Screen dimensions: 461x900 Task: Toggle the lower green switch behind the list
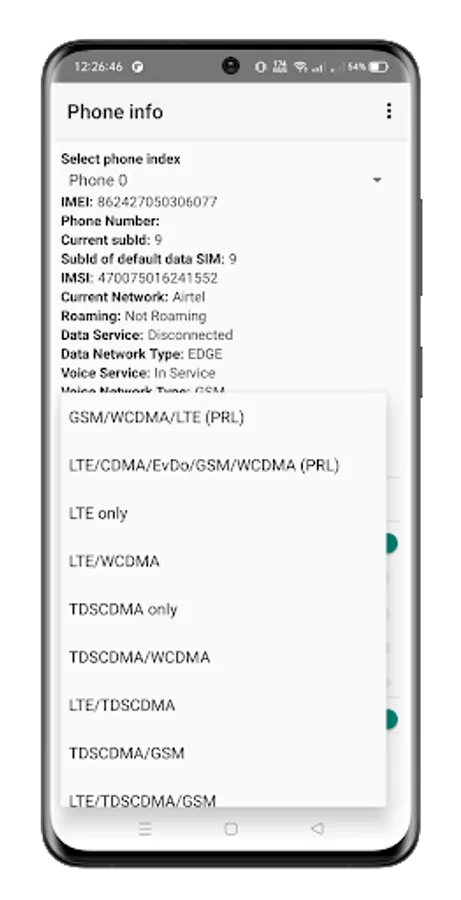(x=392, y=719)
